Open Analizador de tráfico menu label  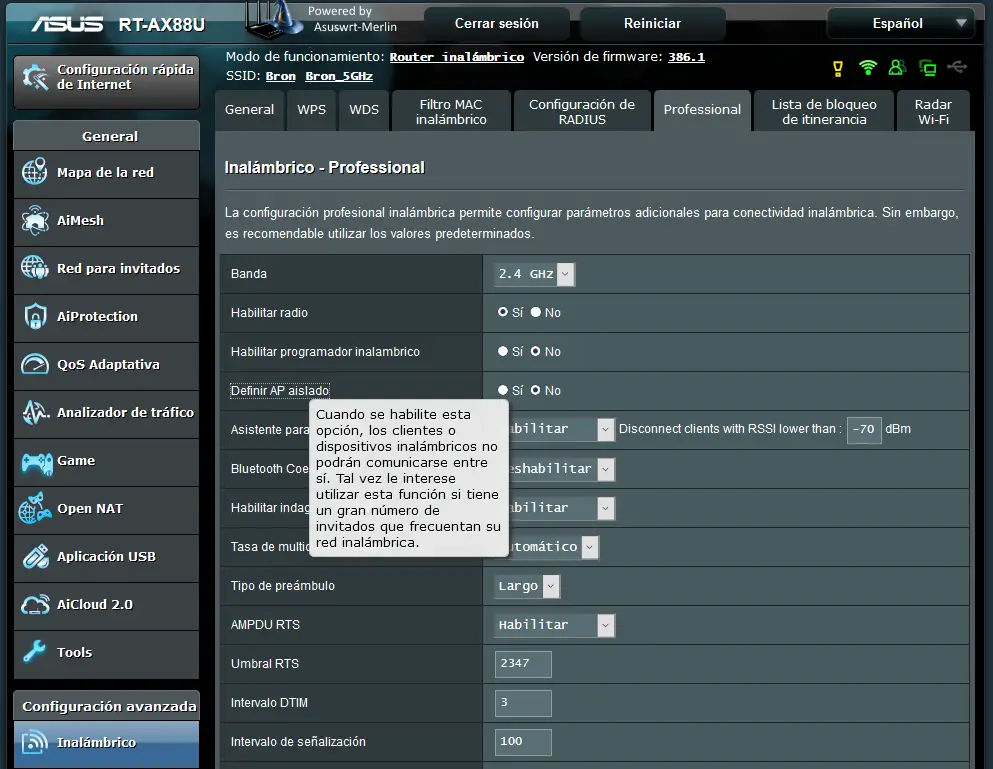(125, 412)
